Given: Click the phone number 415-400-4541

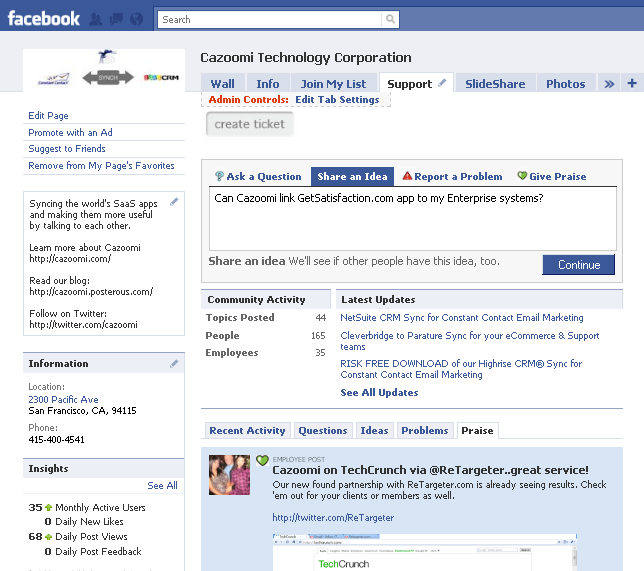Looking at the screenshot, I should [56, 440].
